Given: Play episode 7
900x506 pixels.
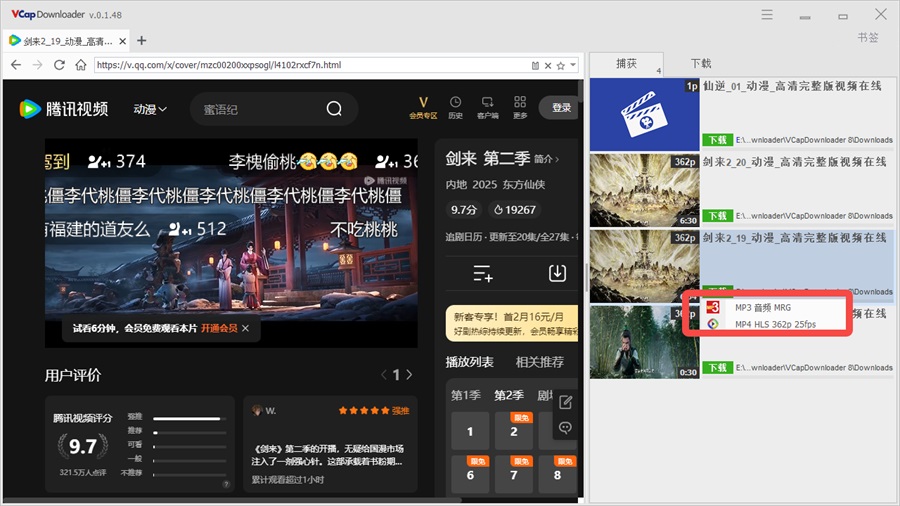Looking at the screenshot, I should tap(514, 474).
